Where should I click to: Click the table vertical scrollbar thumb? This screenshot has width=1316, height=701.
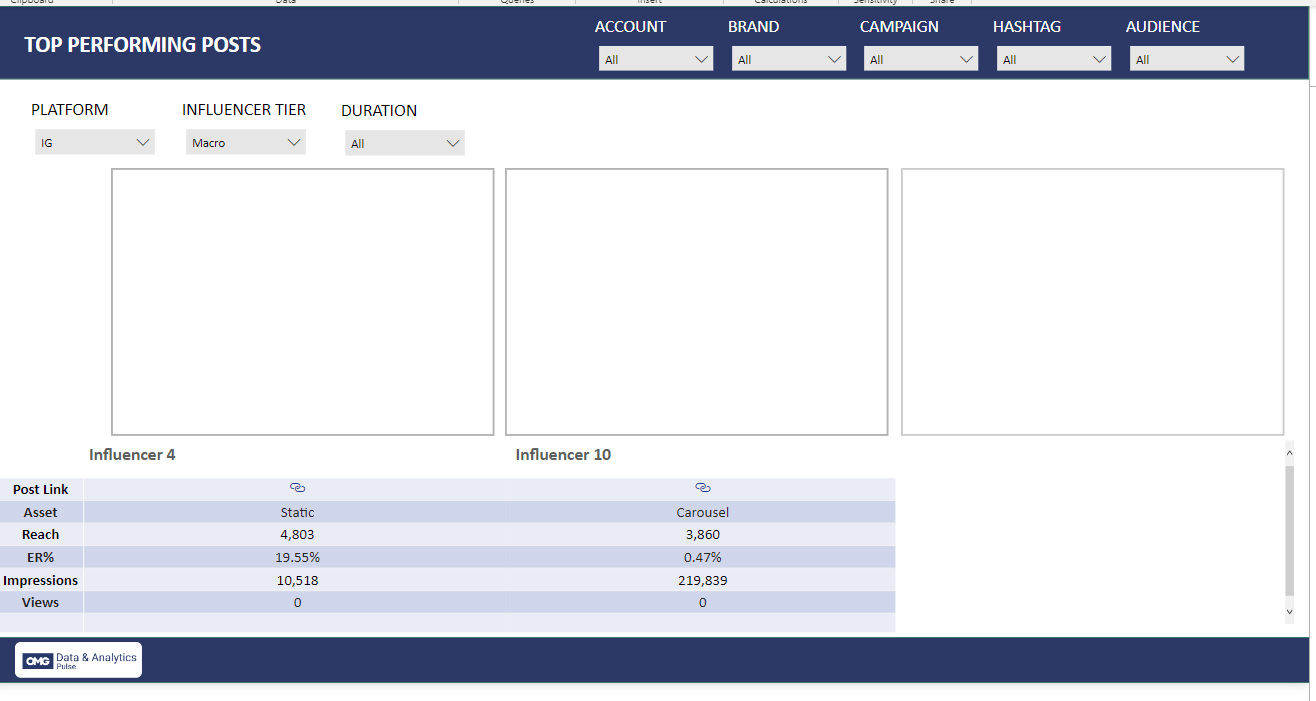1289,530
